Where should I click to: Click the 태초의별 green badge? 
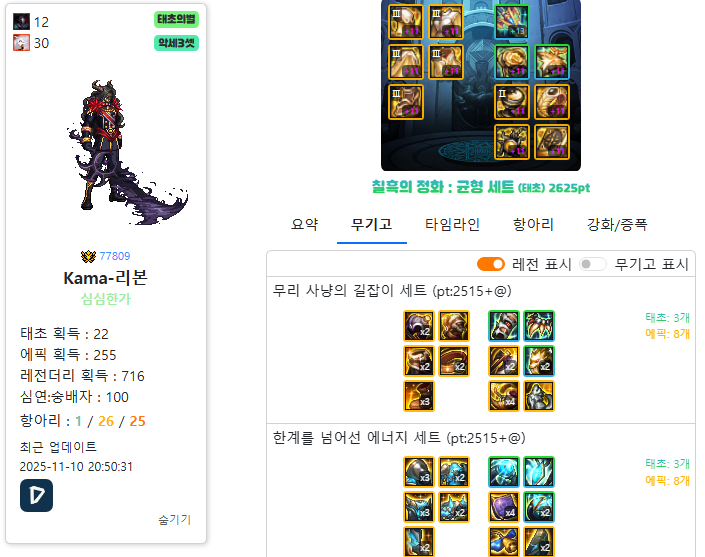click(x=176, y=19)
